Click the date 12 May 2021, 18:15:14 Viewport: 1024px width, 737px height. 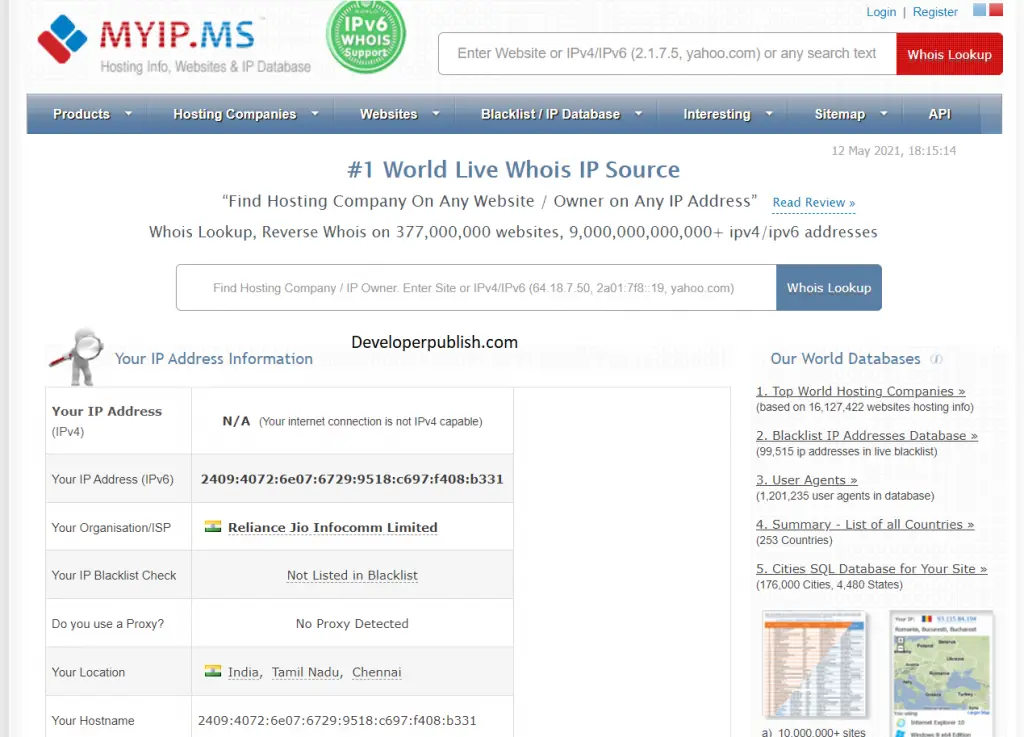(893, 151)
